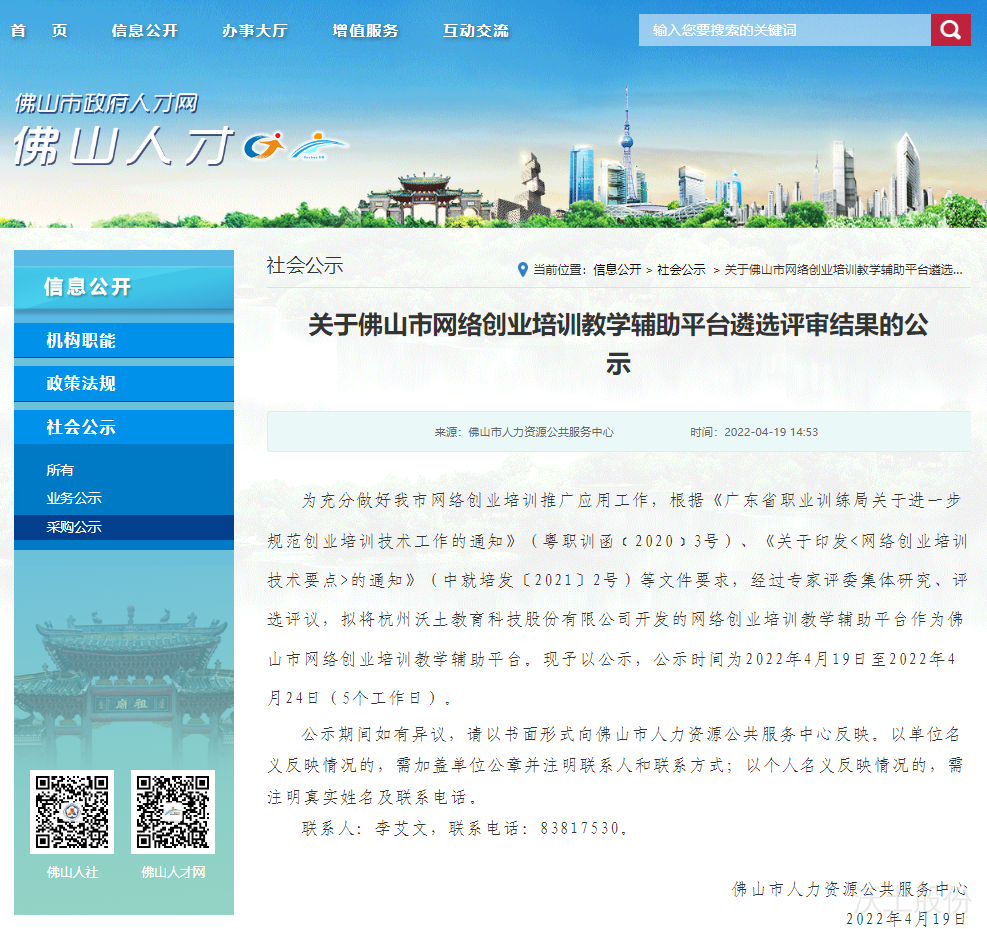The width and height of the screenshot is (987, 929).
Task: Click the 信息公开 sidebar header
Action: (123, 287)
